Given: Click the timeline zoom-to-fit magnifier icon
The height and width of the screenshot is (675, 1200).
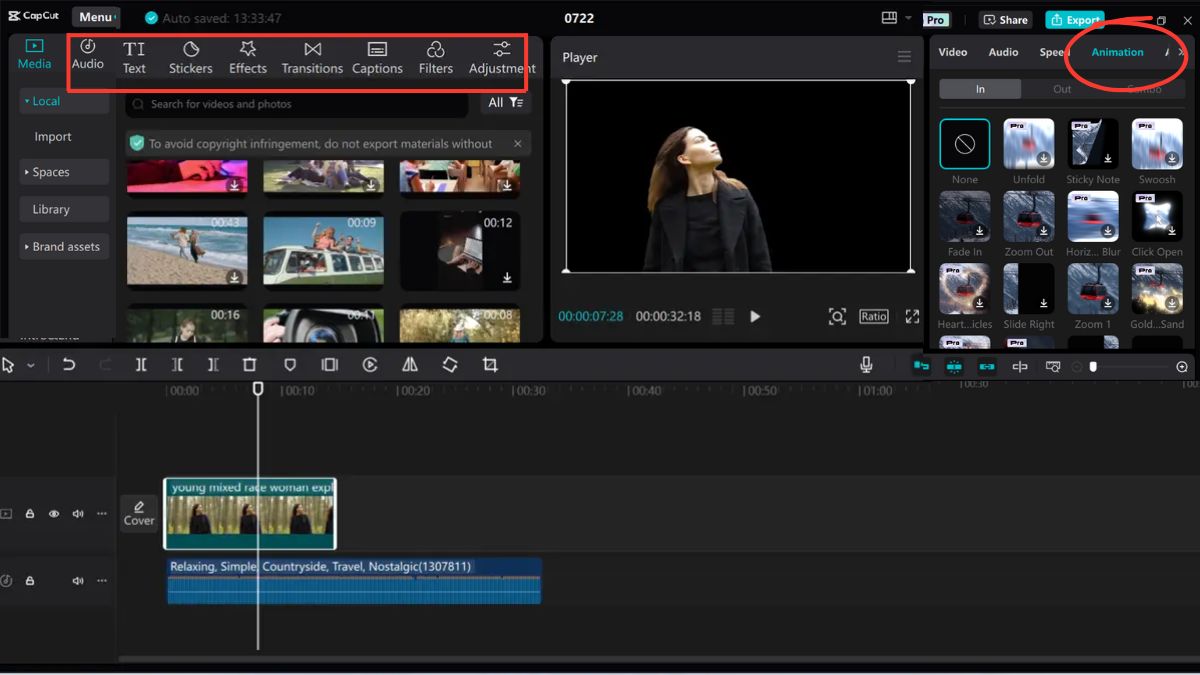Looking at the screenshot, I should click(x=1053, y=367).
